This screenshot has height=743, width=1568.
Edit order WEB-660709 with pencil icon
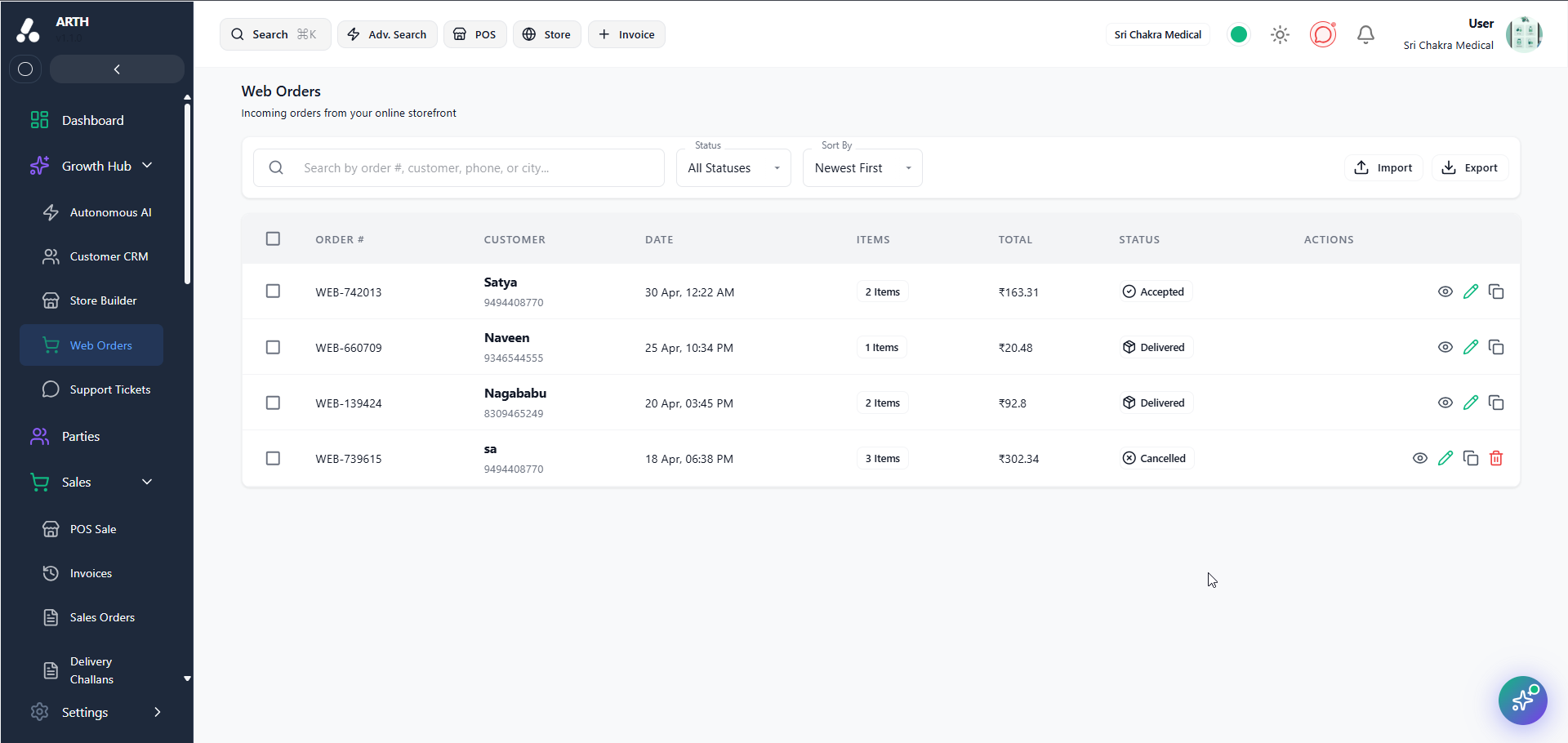click(1471, 347)
